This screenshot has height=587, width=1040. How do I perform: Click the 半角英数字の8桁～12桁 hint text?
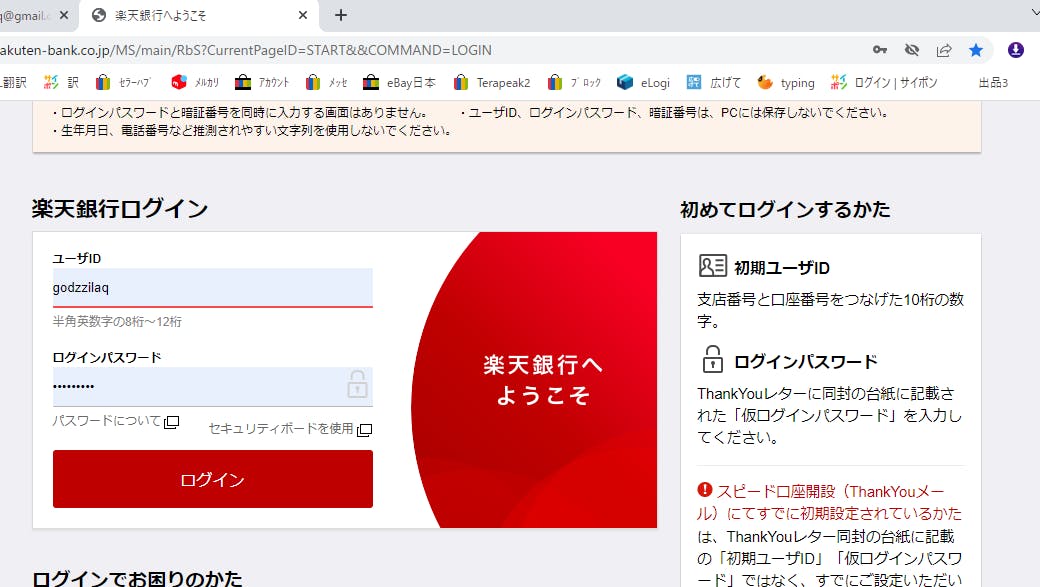117,322
